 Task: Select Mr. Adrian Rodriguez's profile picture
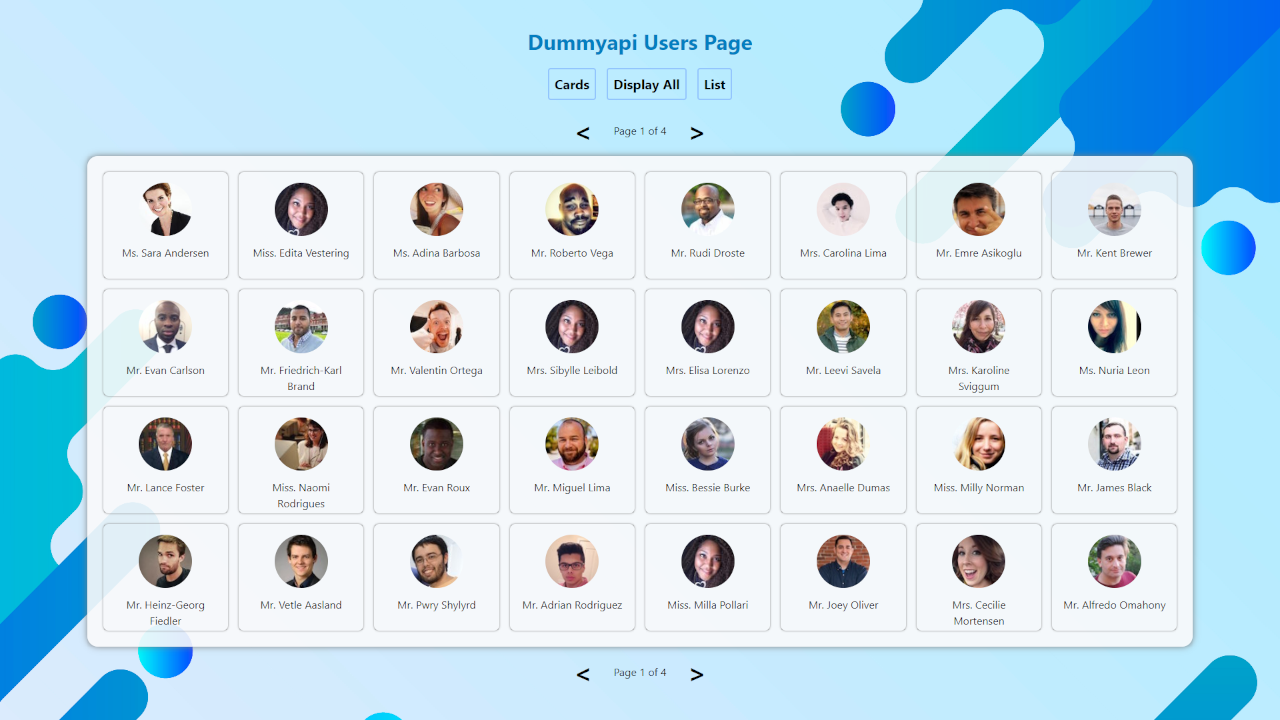(572, 561)
